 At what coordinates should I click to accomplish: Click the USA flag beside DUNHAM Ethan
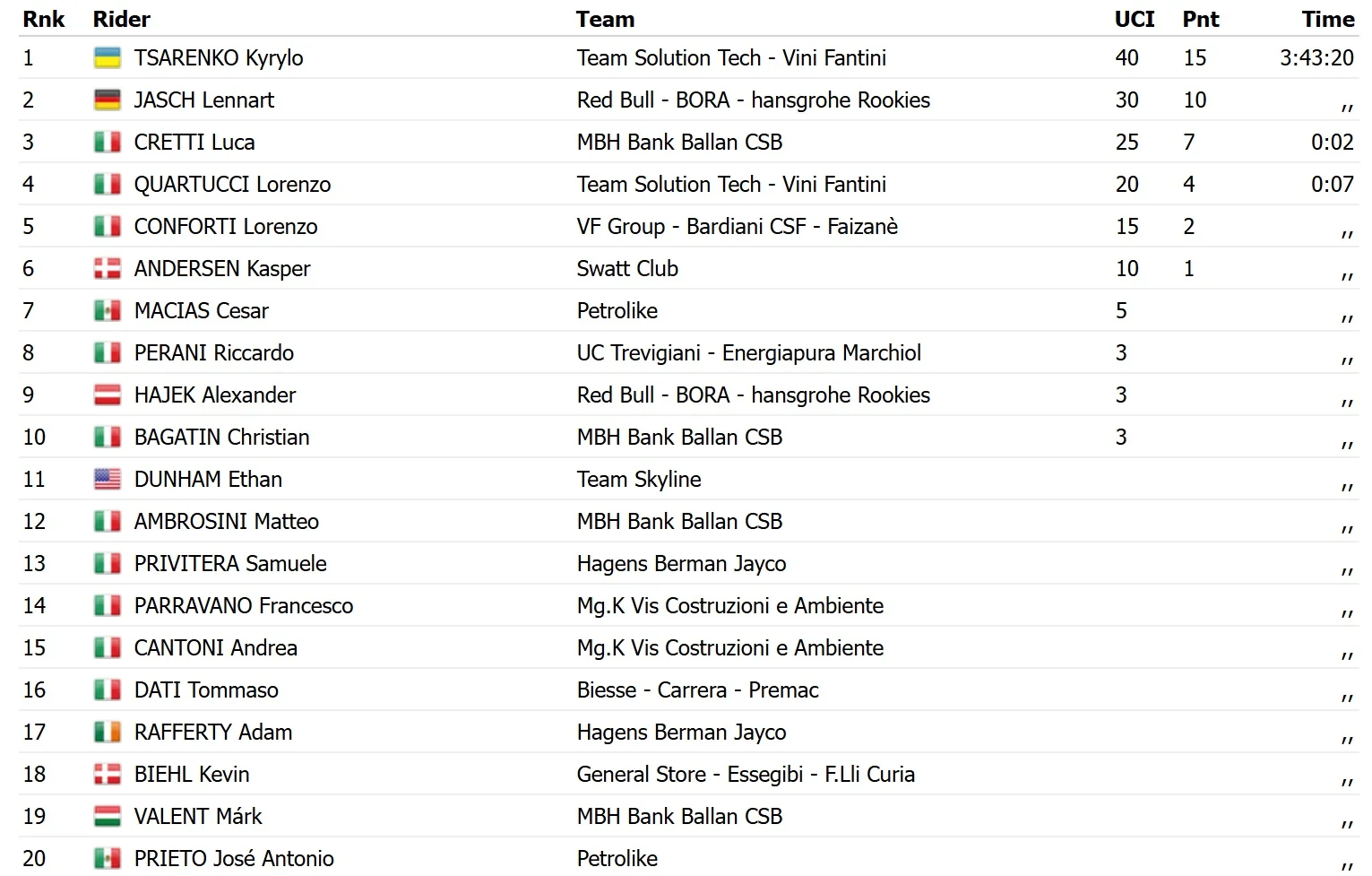(x=107, y=480)
